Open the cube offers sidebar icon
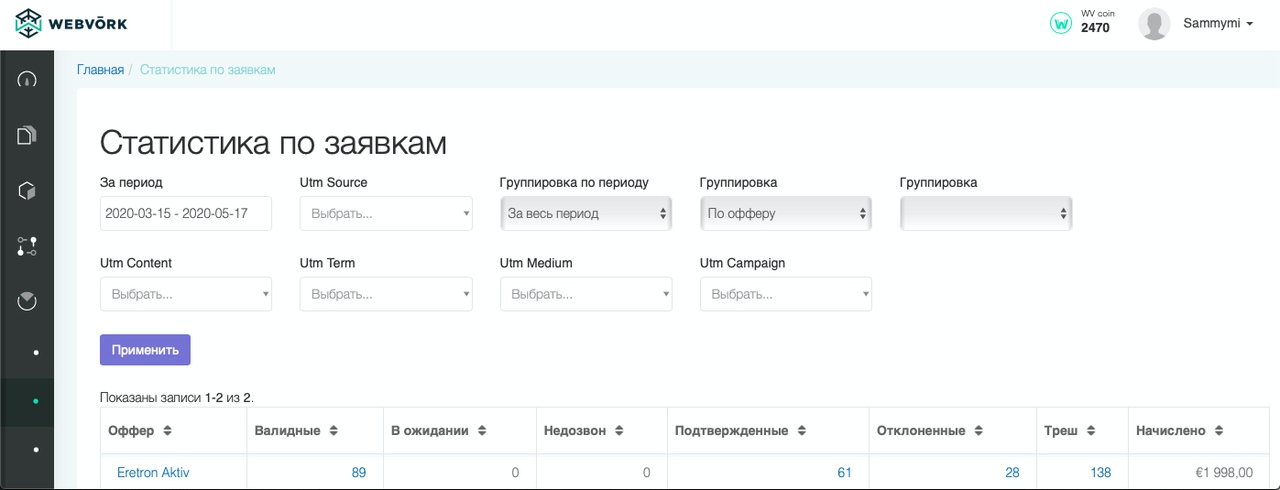Viewport: 1280px width, 490px height. click(27, 191)
